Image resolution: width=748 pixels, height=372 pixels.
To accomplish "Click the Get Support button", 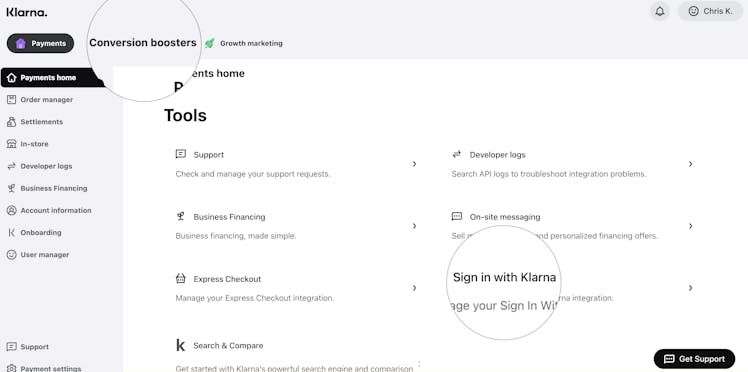I will (694, 359).
